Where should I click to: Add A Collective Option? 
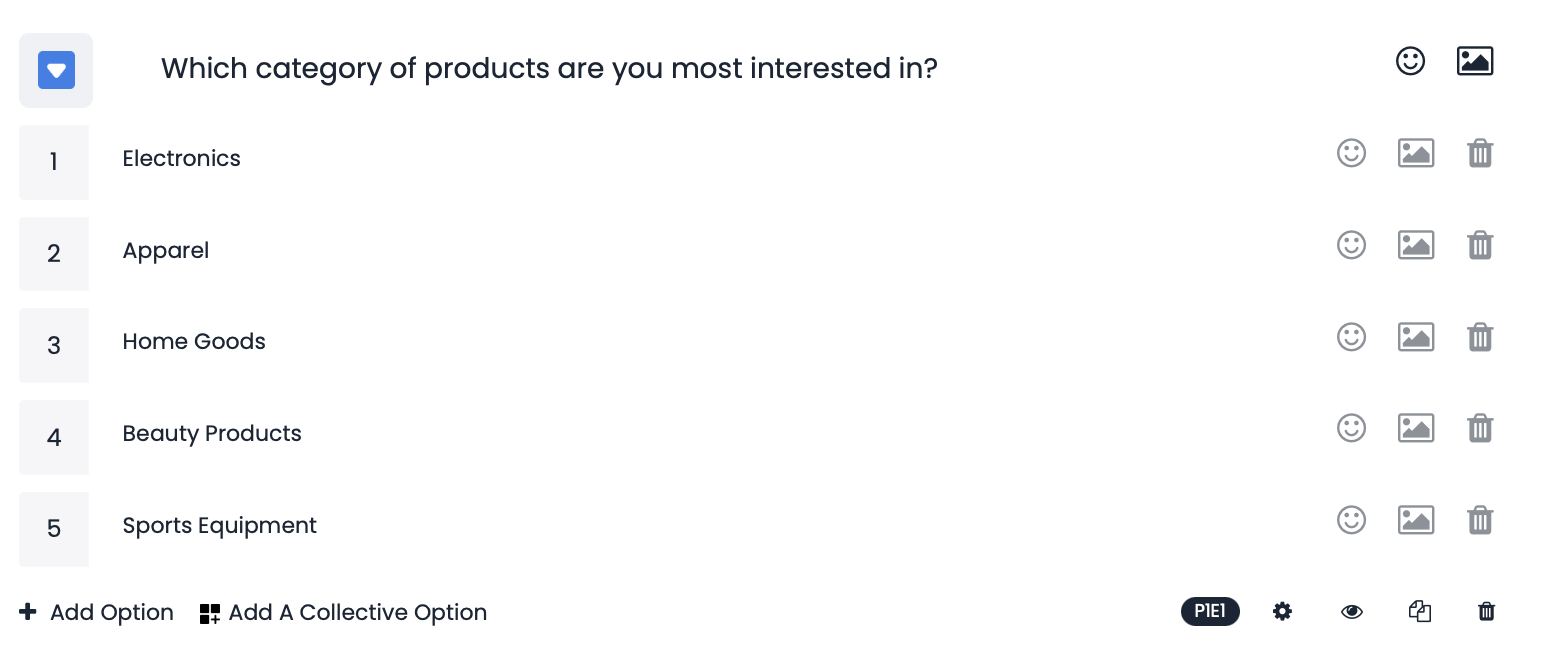342,612
